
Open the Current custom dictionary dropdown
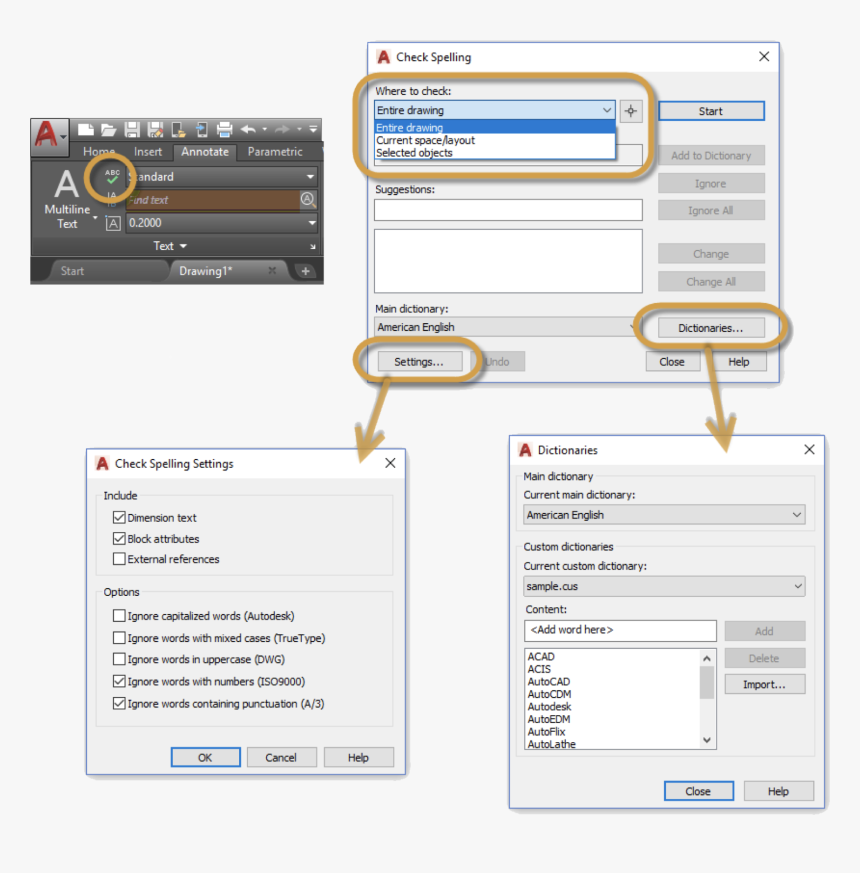click(799, 586)
